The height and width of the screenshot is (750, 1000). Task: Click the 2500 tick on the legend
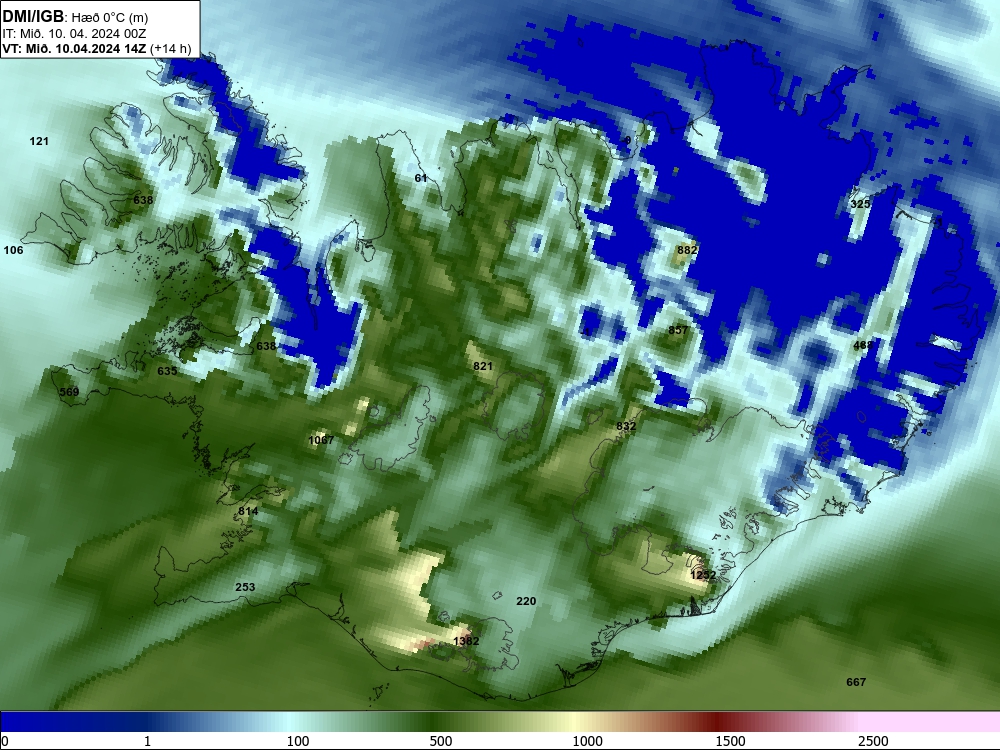tap(873, 741)
